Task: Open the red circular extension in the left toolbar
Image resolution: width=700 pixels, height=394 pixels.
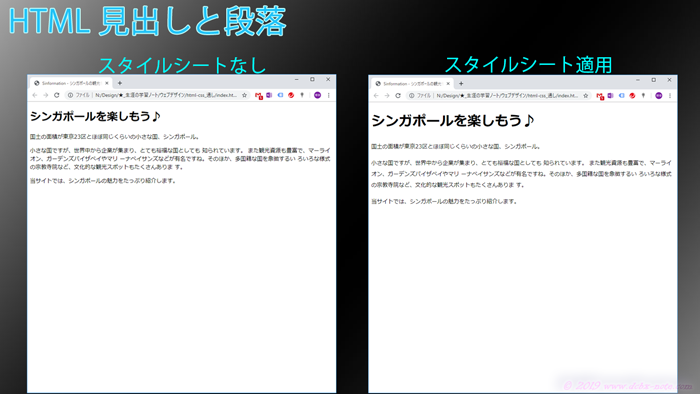Action: pyautogui.click(x=291, y=95)
